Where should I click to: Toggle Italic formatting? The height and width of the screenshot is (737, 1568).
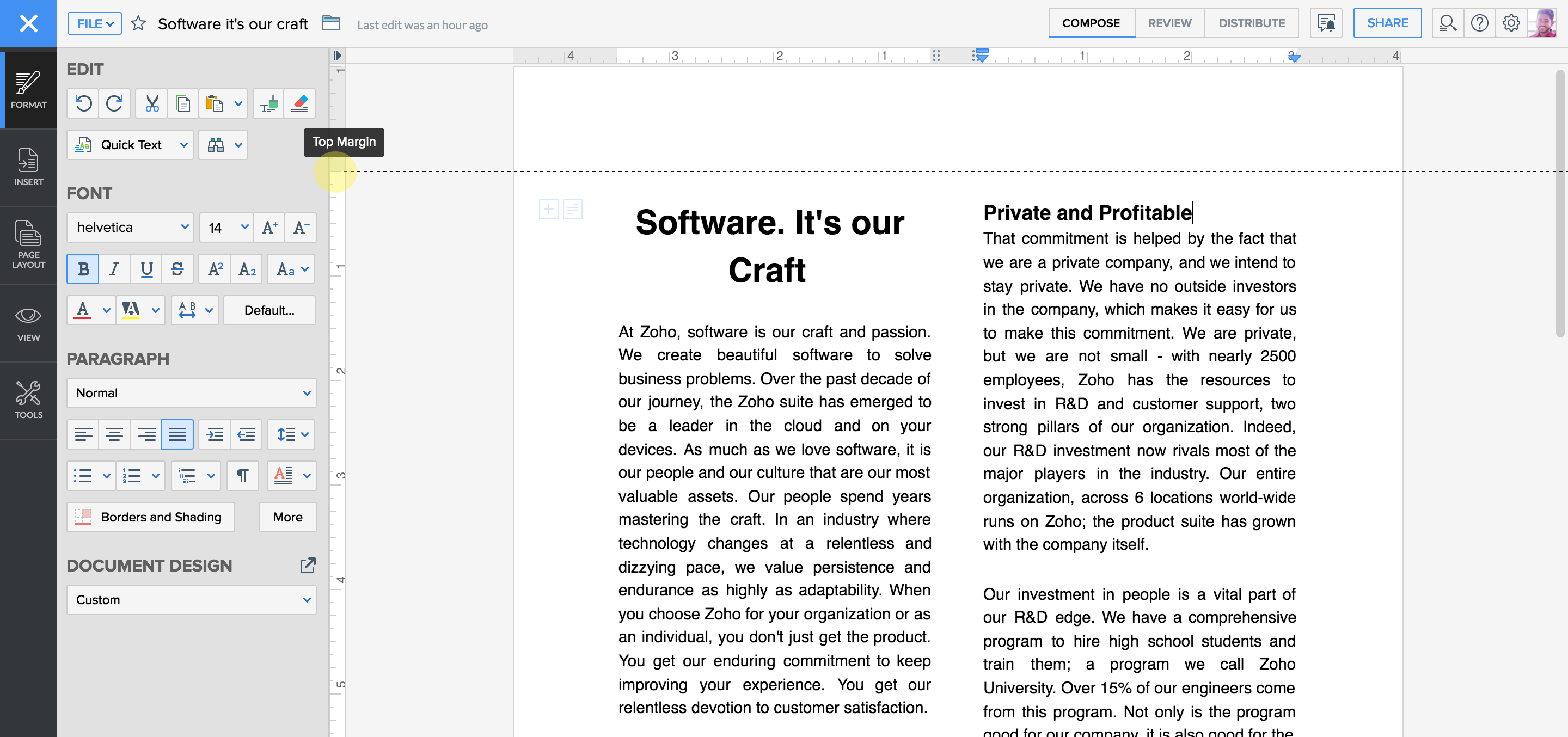[114, 269]
